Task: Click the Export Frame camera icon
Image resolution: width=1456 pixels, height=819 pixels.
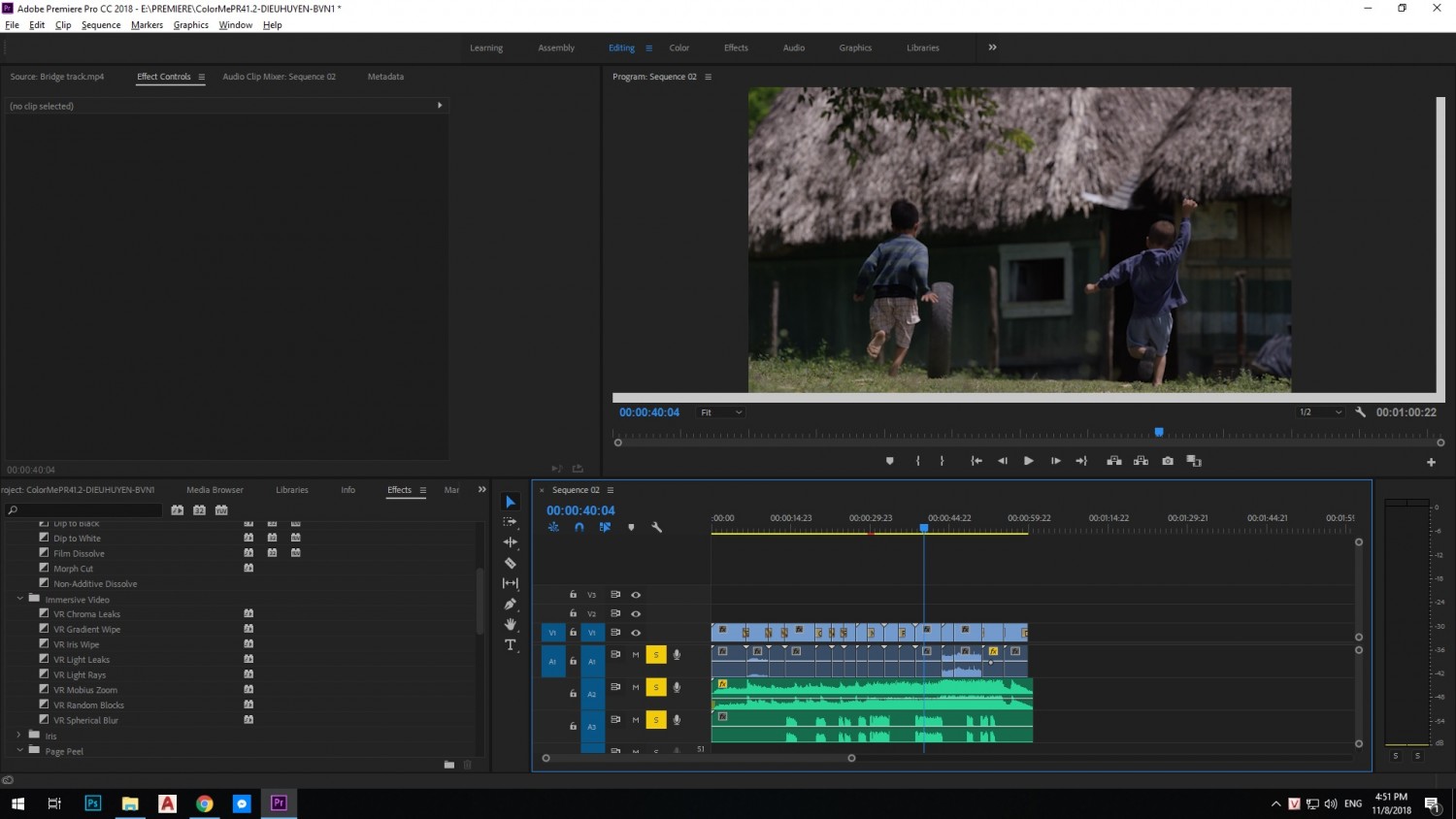Action: pos(1168,461)
